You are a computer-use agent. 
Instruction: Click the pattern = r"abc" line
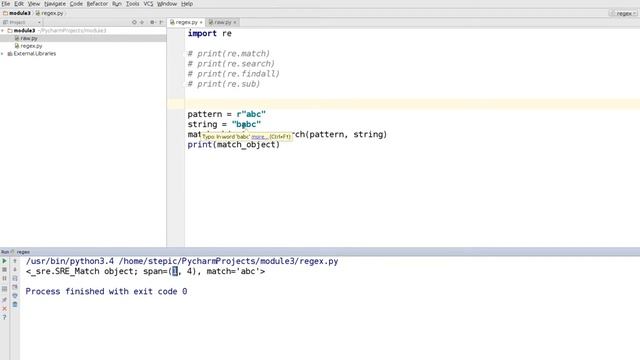pos(227,114)
